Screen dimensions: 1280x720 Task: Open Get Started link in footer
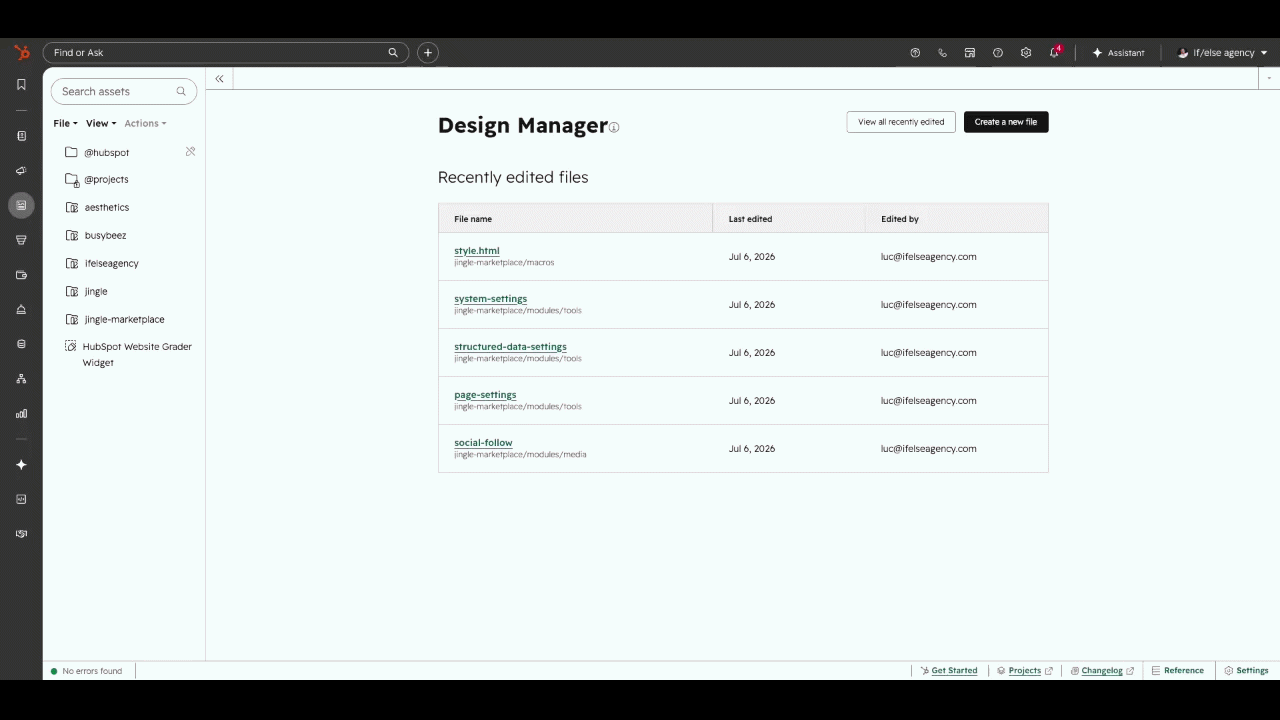[x=949, y=671]
